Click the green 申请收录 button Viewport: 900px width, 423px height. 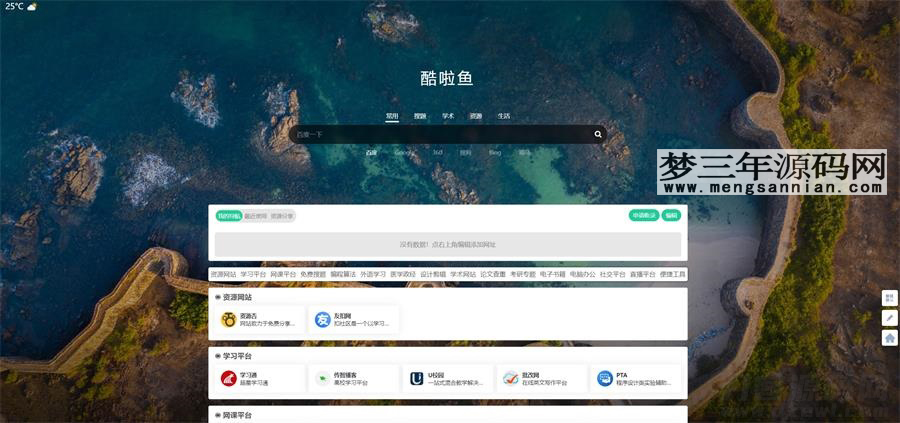click(x=644, y=215)
